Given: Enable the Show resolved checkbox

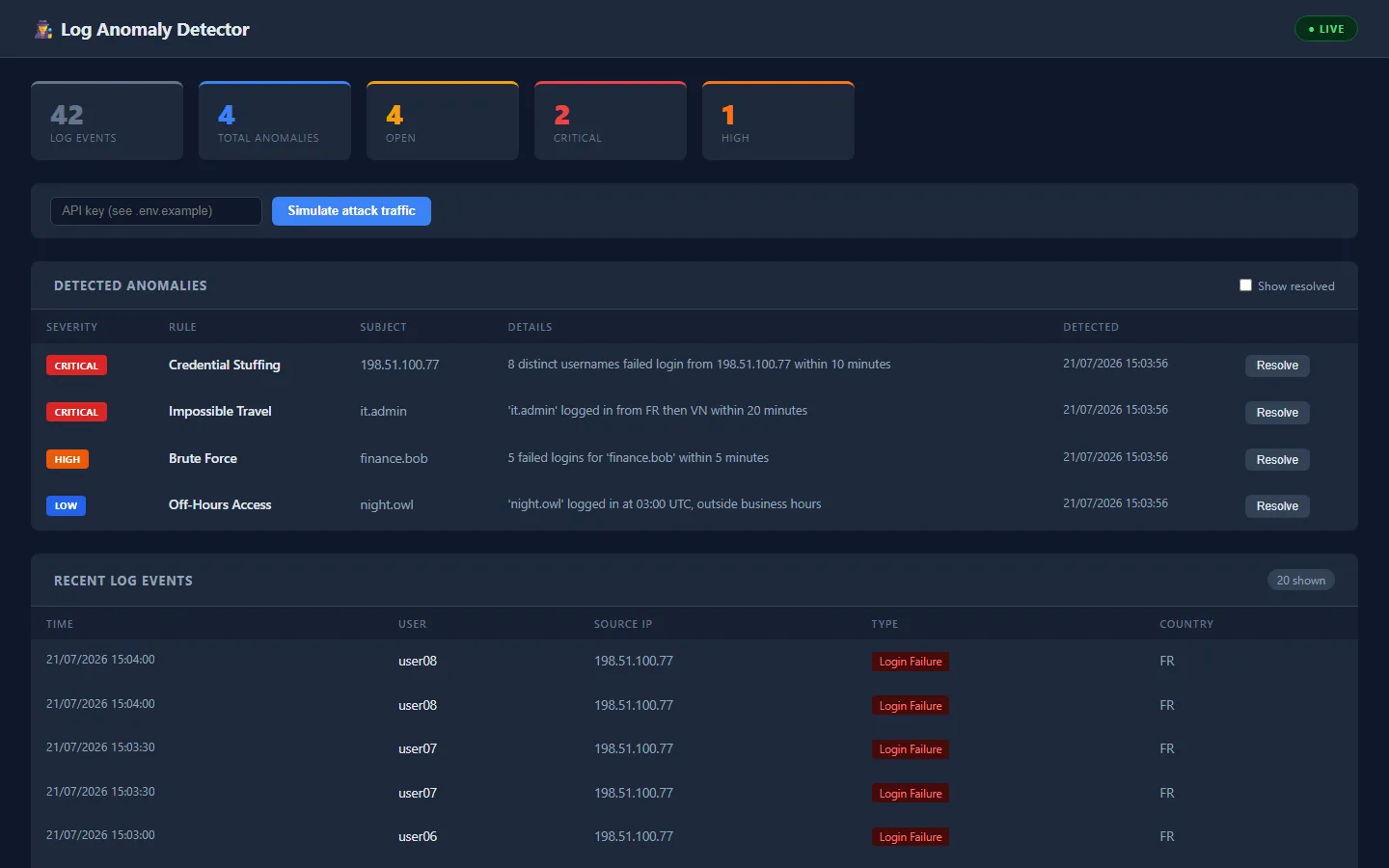Looking at the screenshot, I should point(1245,285).
